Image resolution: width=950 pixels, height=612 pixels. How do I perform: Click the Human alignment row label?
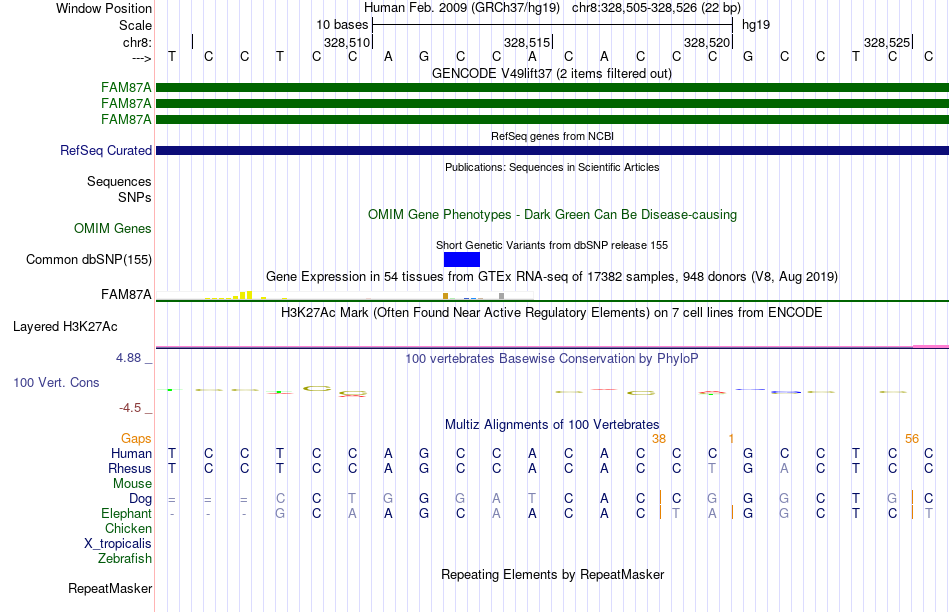point(131,453)
